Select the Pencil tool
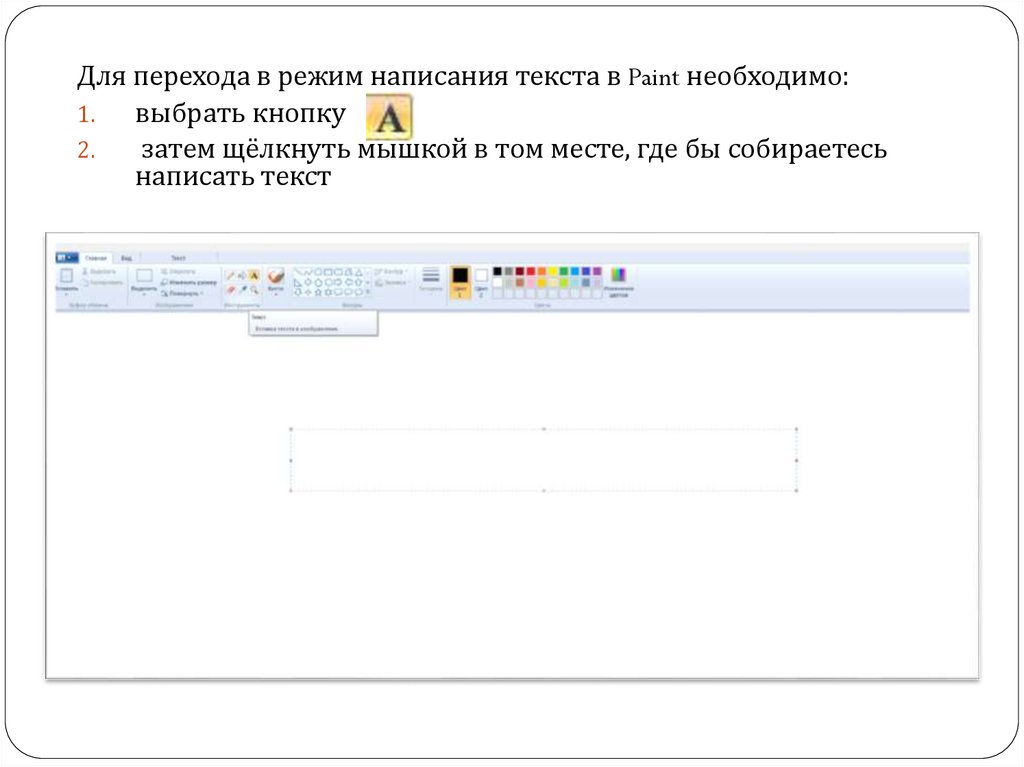This screenshot has width=1024, height=767. coord(231,275)
